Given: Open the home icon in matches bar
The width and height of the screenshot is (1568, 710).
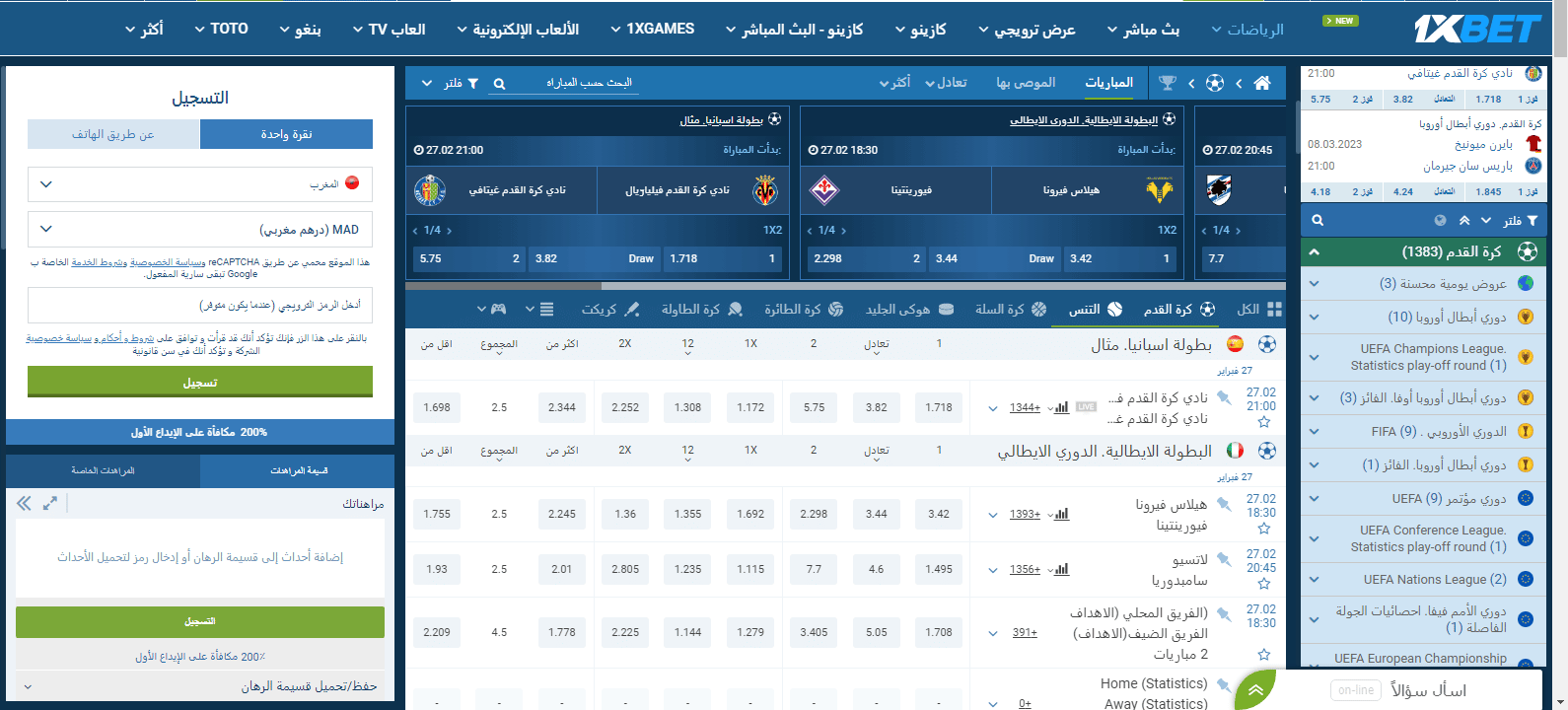Looking at the screenshot, I should click(1262, 83).
